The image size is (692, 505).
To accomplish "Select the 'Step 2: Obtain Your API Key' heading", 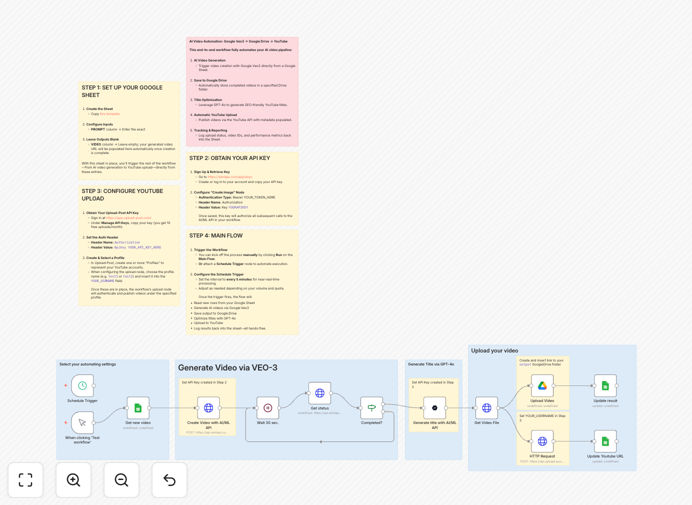I will (x=229, y=158).
